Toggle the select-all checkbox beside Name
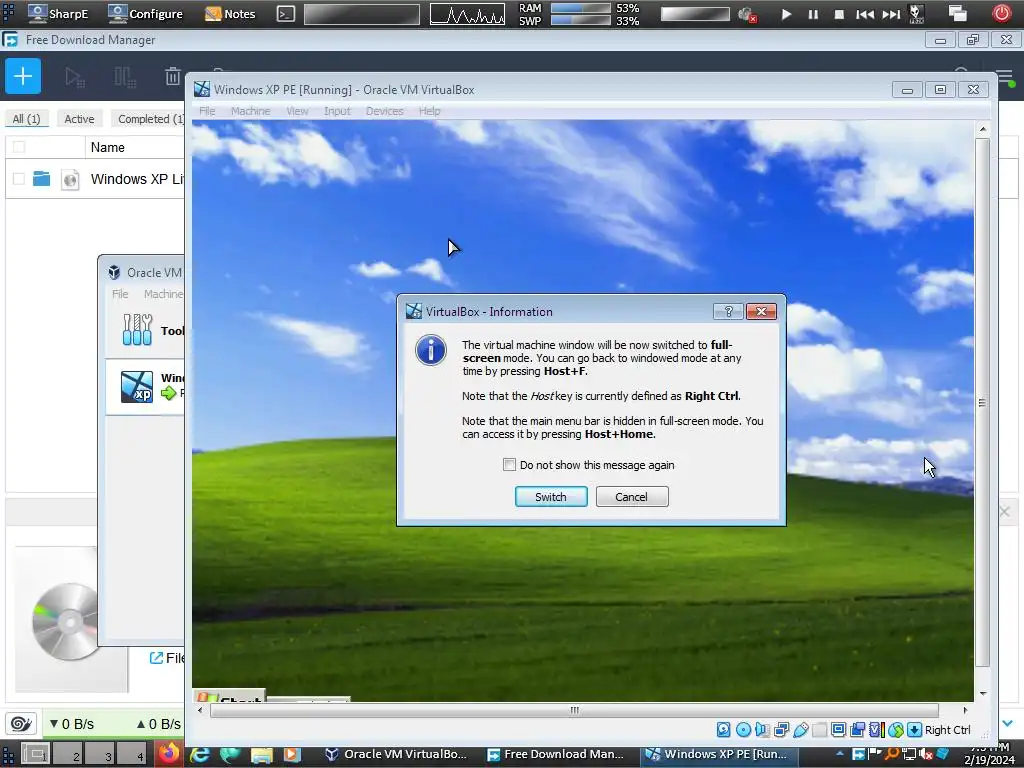Viewport: 1024px width, 768px height. tap(19, 147)
